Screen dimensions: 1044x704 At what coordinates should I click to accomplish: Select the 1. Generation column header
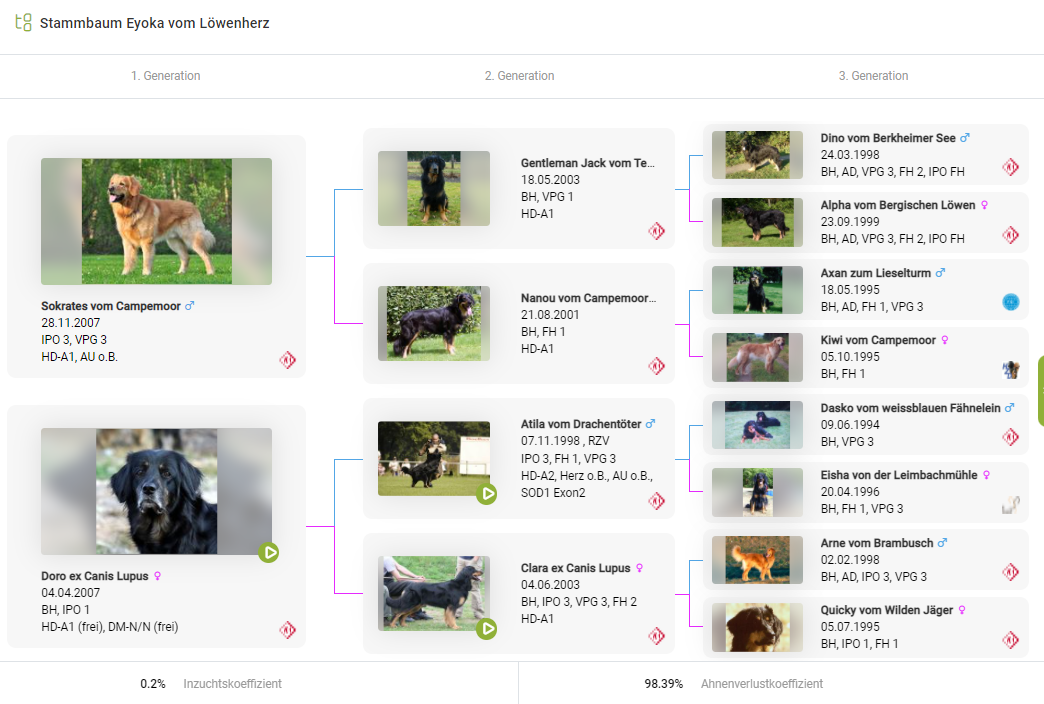pos(166,76)
